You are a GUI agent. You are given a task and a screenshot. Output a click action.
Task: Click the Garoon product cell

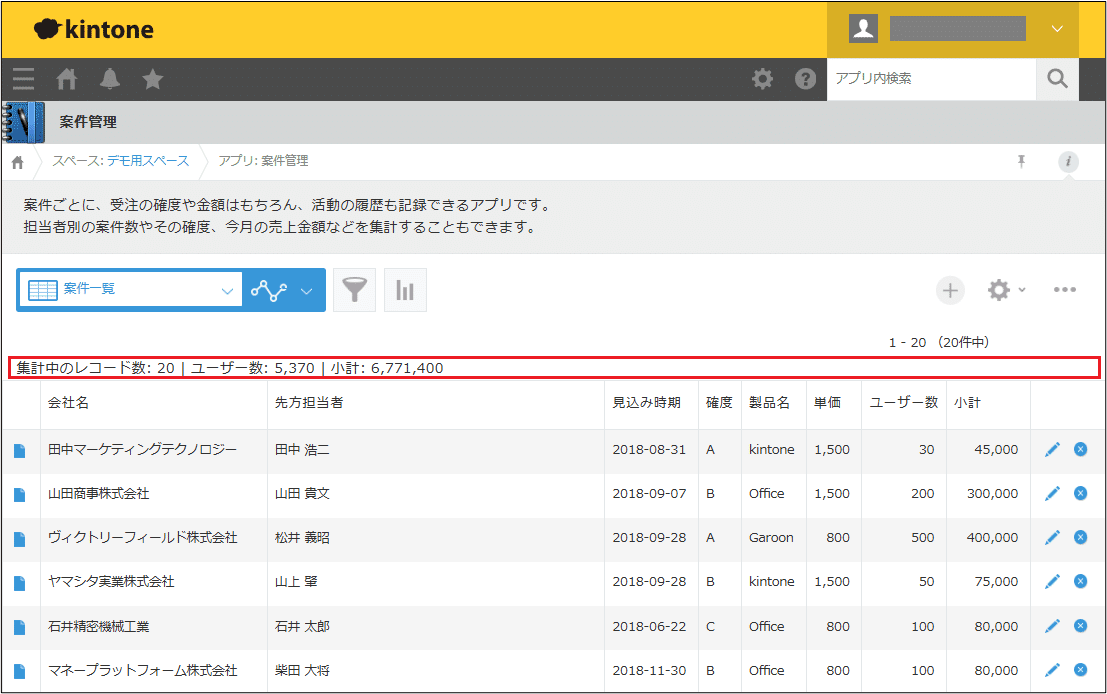[x=771, y=537]
